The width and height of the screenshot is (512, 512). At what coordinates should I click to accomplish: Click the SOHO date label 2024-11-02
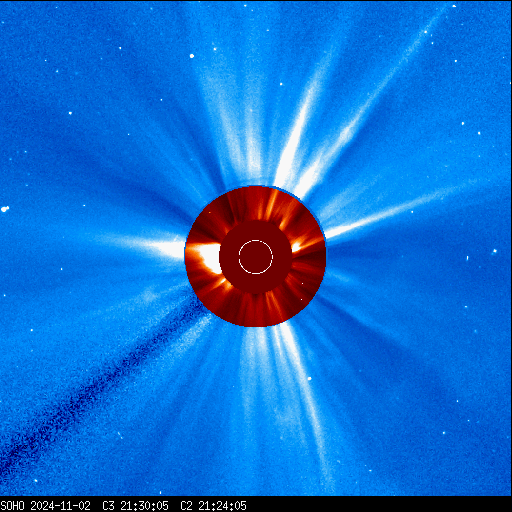click(x=60, y=506)
